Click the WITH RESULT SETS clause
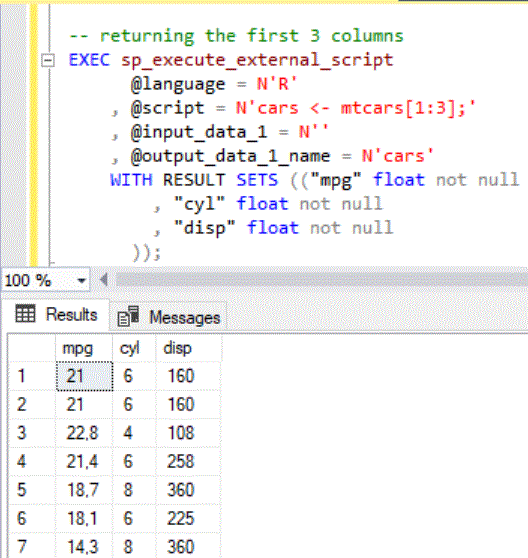The height and width of the screenshot is (558, 528). [194, 180]
